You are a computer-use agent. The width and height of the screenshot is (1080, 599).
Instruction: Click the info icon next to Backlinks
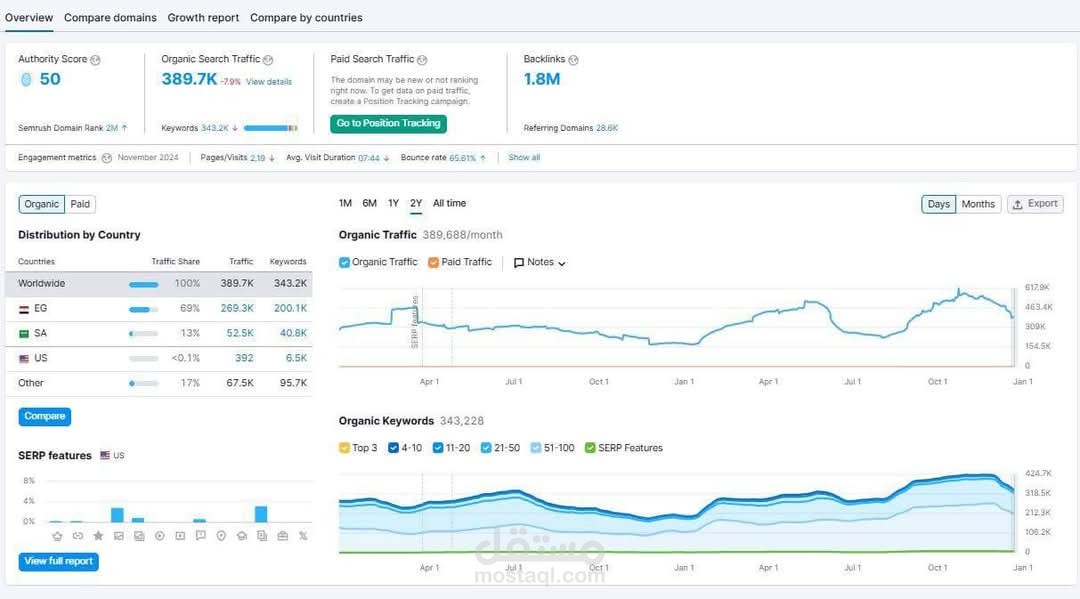[573, 60]
